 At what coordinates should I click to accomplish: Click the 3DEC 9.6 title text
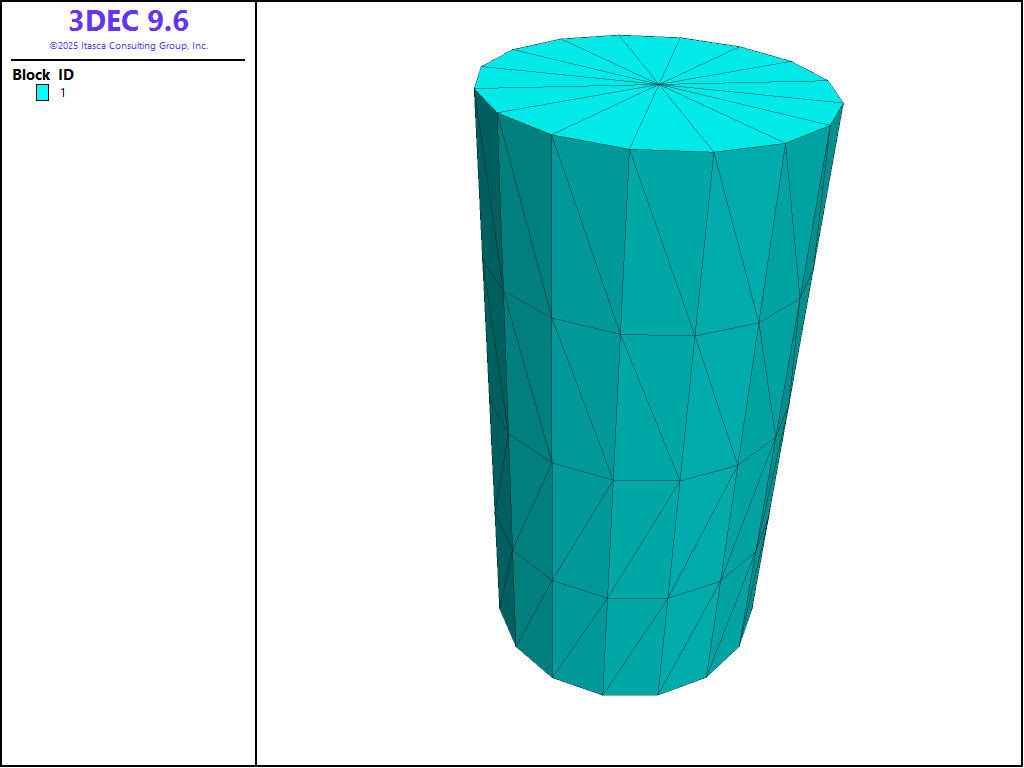pos(128,21)
